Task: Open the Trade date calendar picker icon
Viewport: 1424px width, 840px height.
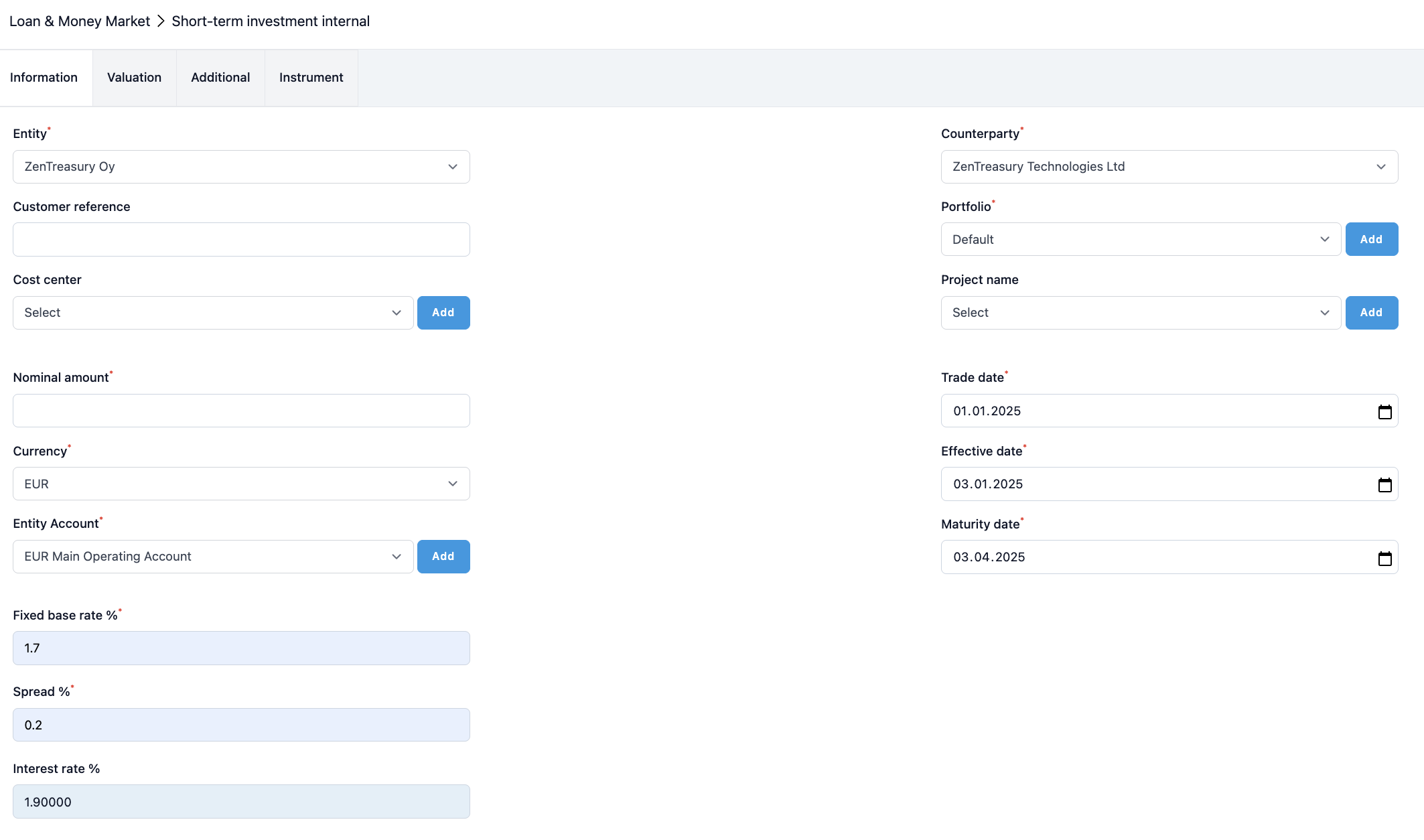Action: (x=1384, y=411)
